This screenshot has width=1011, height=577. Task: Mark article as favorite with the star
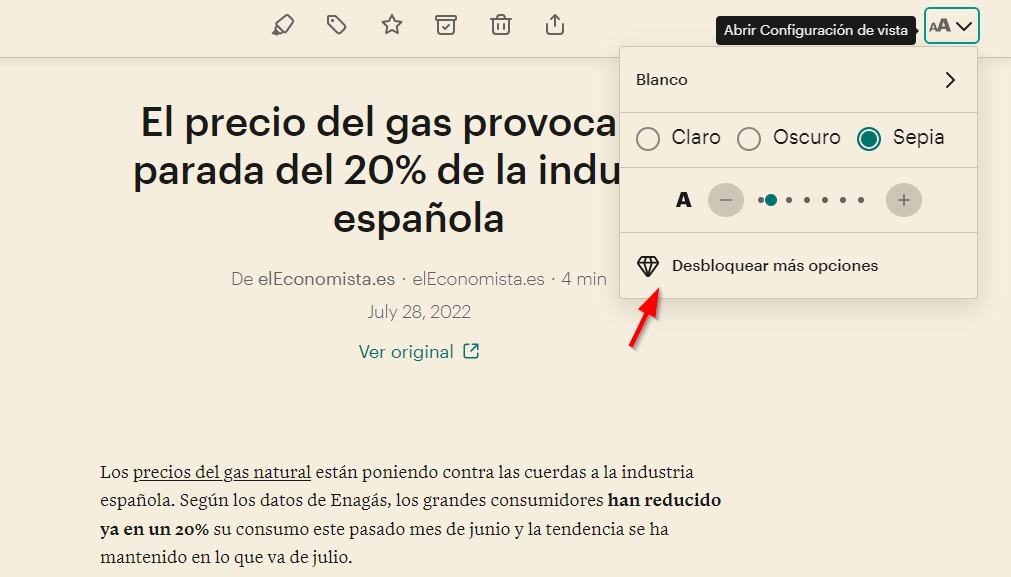[392, 25]
